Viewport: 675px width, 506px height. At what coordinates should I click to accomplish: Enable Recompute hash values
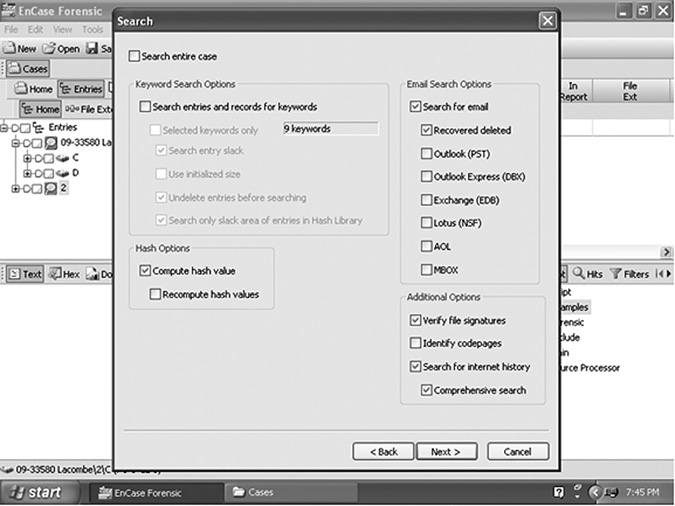pyautogui.click(x=155, y=294)
